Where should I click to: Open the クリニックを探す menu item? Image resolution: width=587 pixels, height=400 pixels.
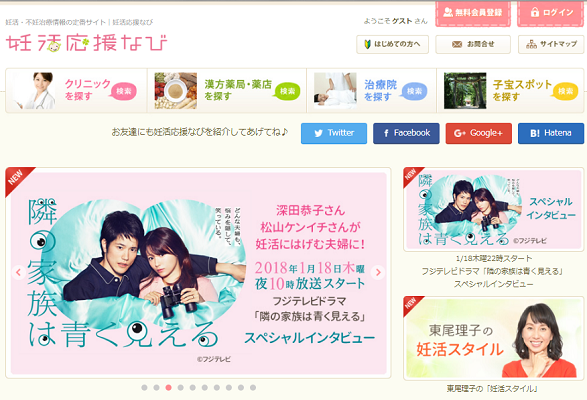pyautogui.click(x=76, y=91)
